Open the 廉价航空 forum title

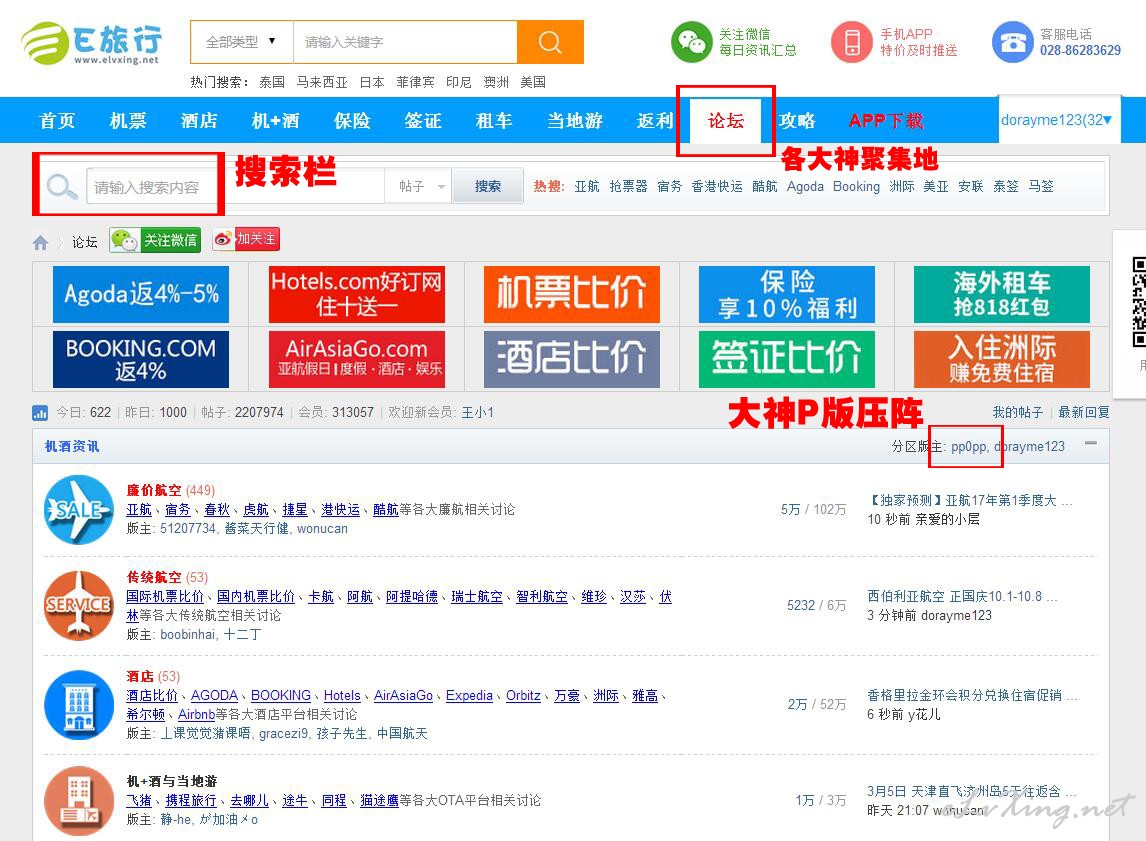click(153, 490)
